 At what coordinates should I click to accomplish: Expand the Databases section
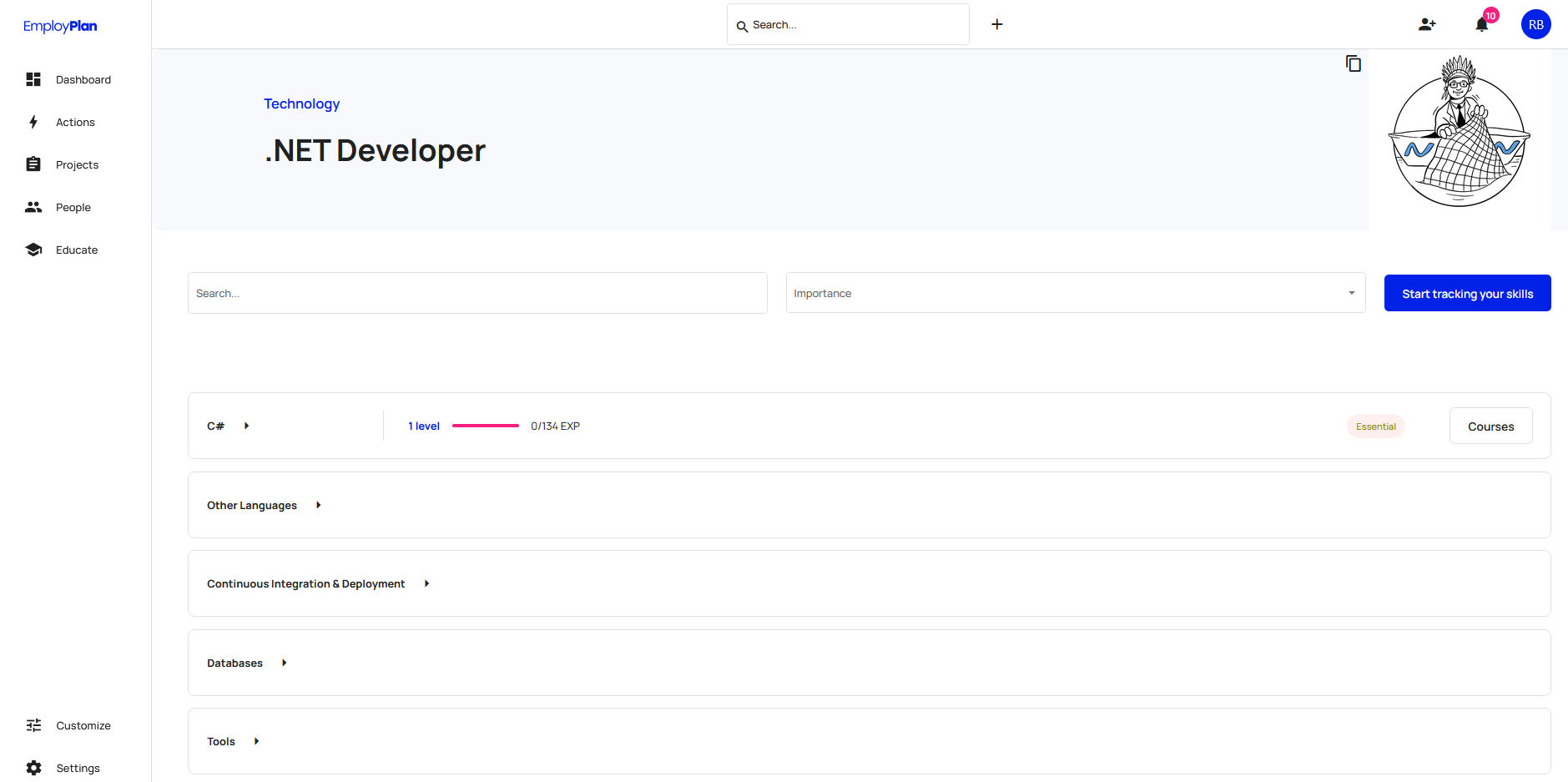(284, 663)
